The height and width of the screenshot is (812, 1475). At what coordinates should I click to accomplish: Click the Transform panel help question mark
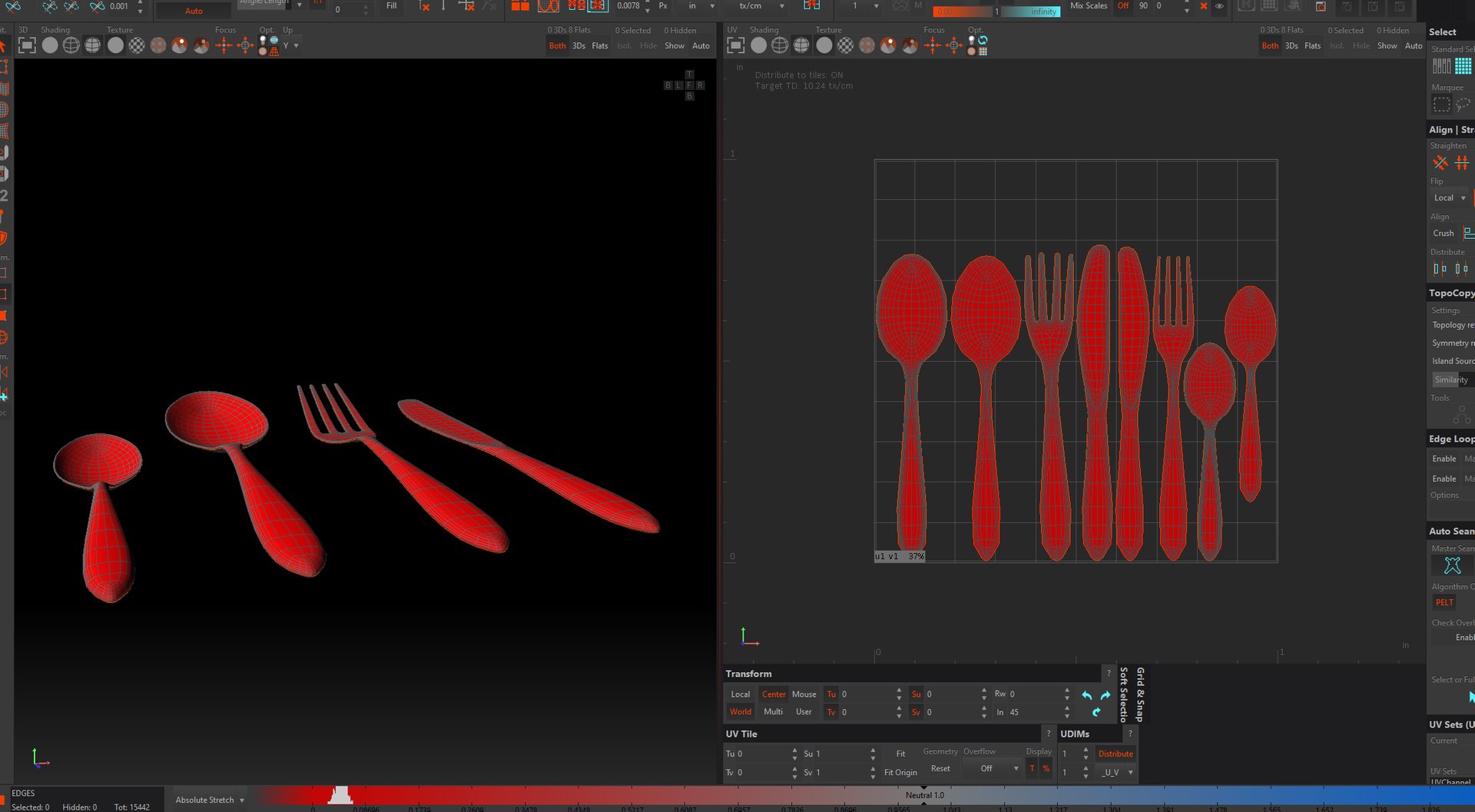pyautogui.click(x=1108, y=674)
